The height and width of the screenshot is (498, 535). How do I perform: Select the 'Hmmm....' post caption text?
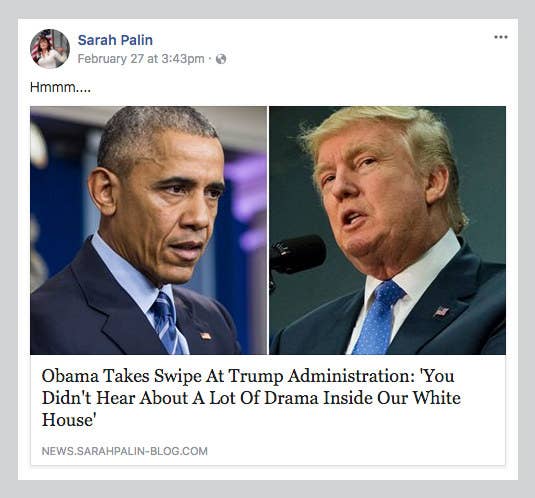click(60, 87)
